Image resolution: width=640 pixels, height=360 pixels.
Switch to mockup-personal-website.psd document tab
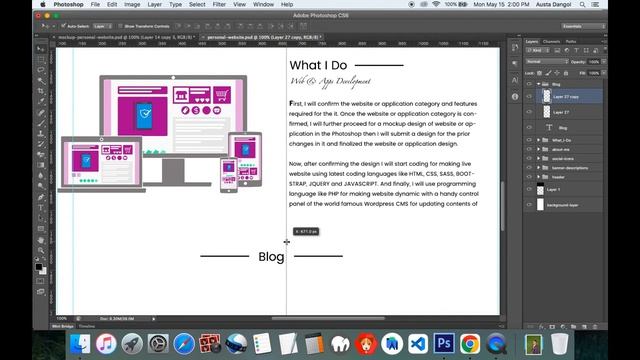click(x=127, y=37)
